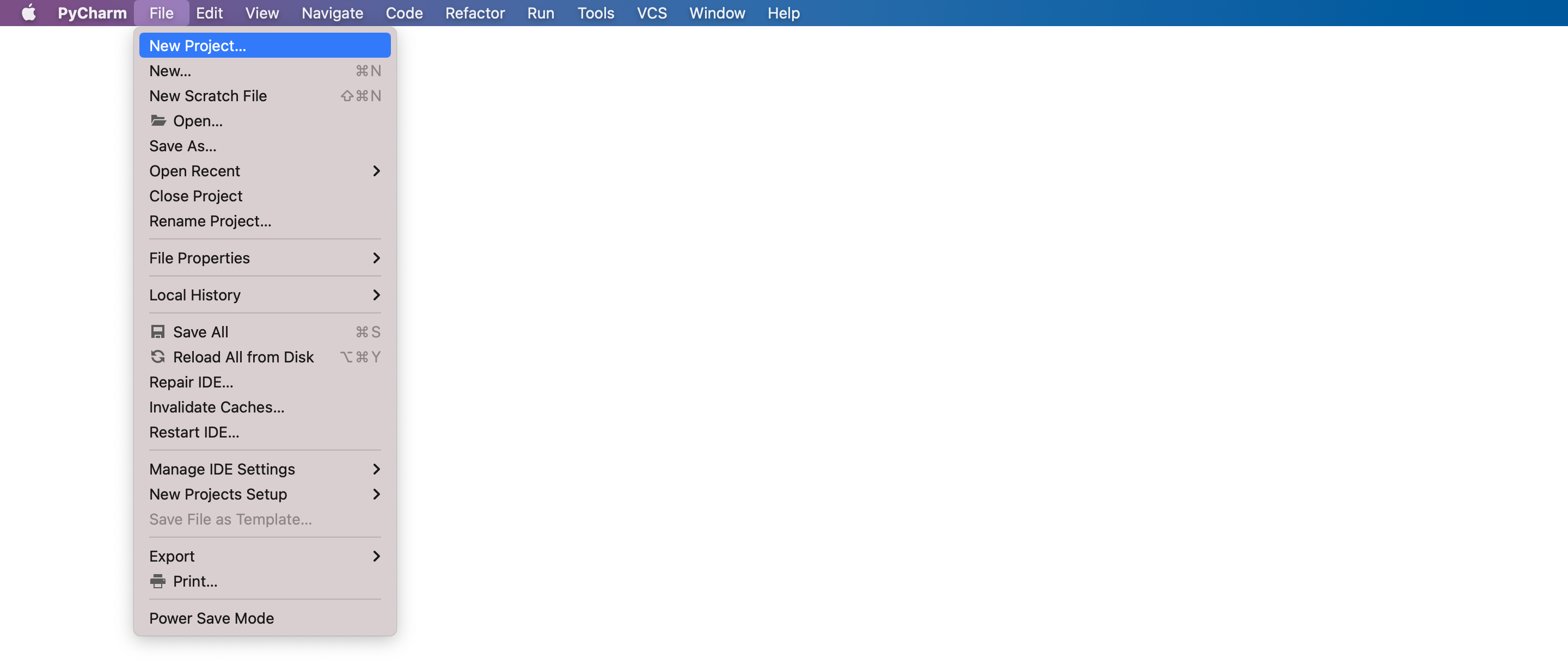This screenshot has width=1568, height=665.
Task: Select Close Project
Action: tap(265, 195)
